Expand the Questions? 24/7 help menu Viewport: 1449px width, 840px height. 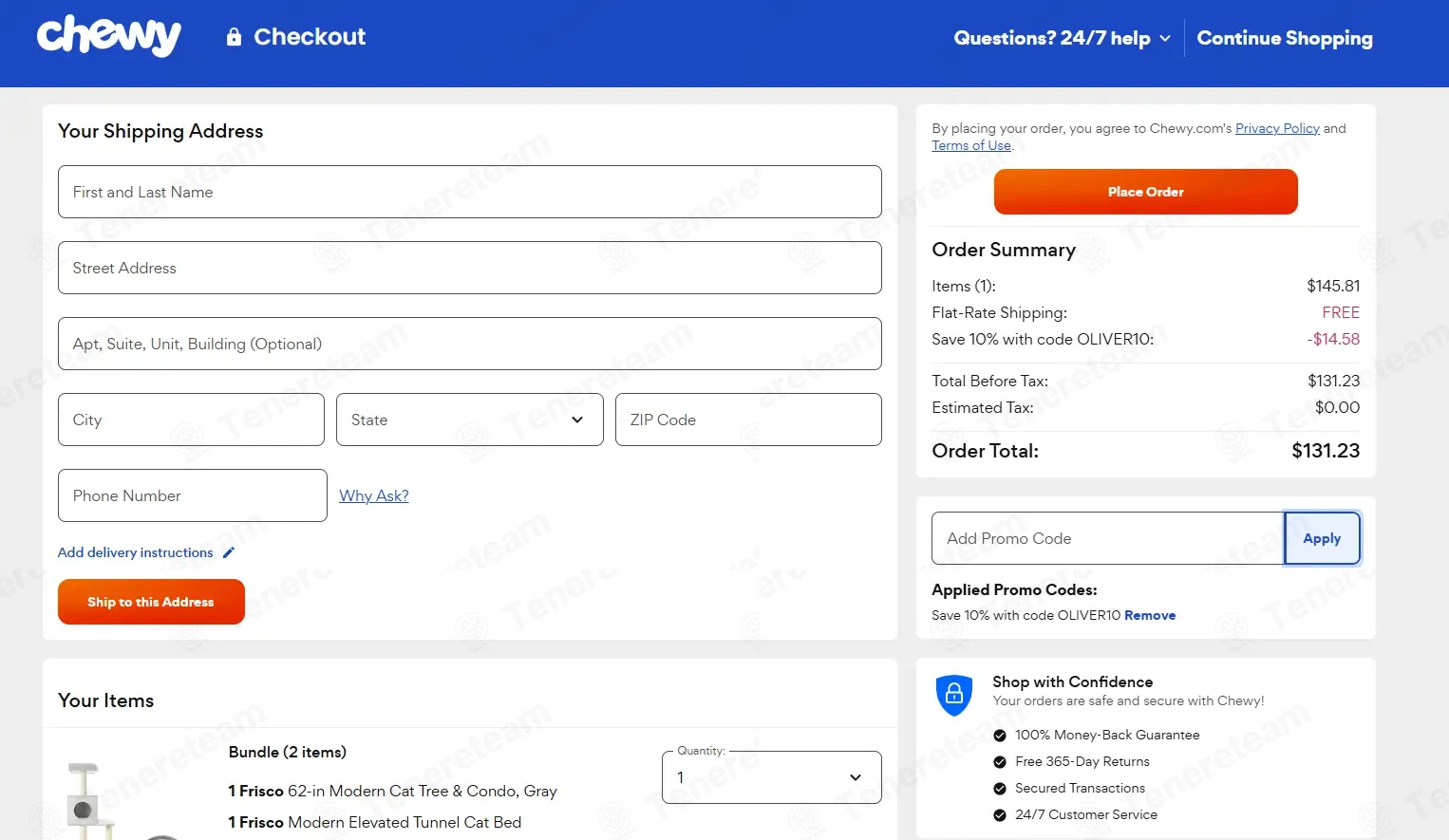tap(1063, 38)
